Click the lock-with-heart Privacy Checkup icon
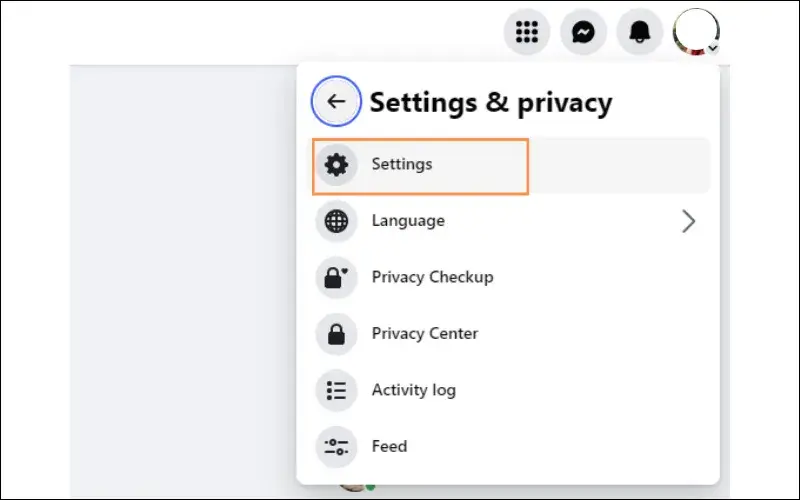The height and width of the screenshot is (500, 800). (x=336, y=278)
